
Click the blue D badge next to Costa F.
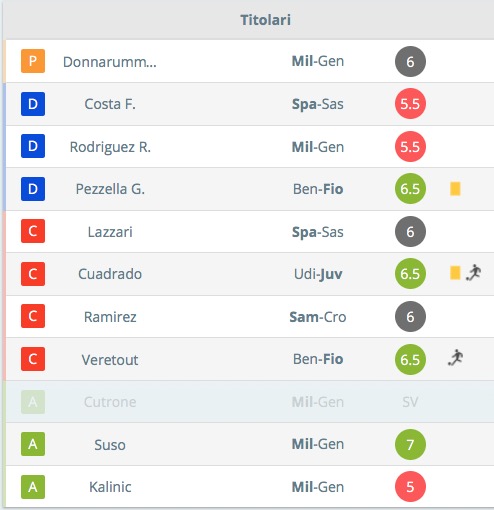[x=33, y=104]
